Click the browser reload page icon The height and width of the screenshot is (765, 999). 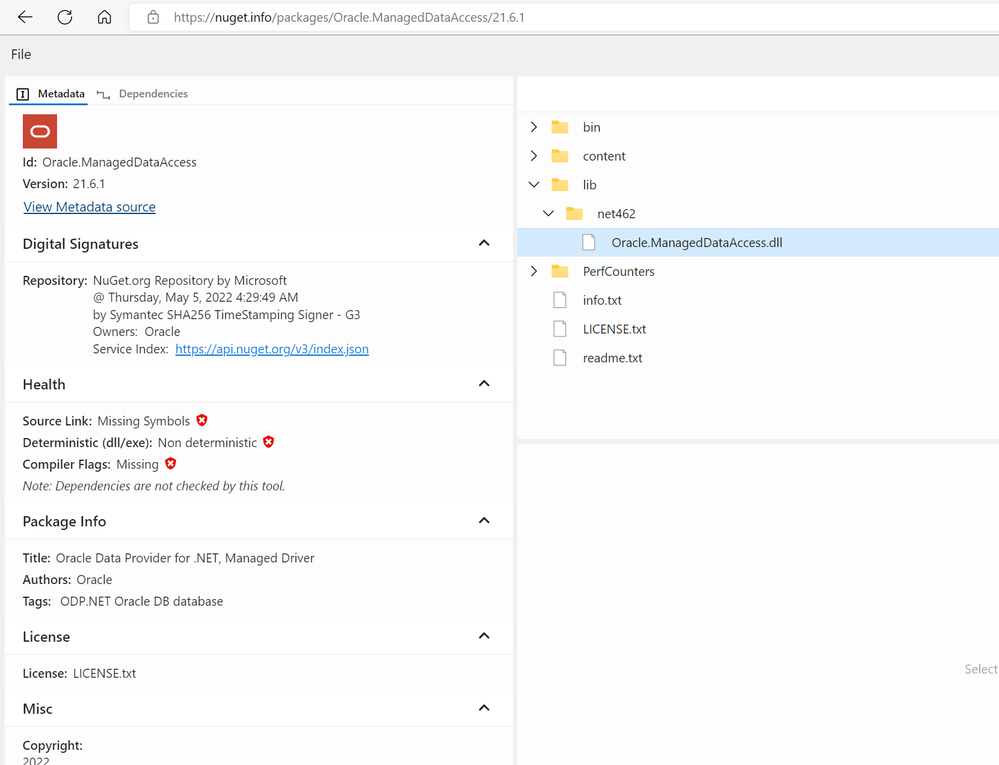65,17
